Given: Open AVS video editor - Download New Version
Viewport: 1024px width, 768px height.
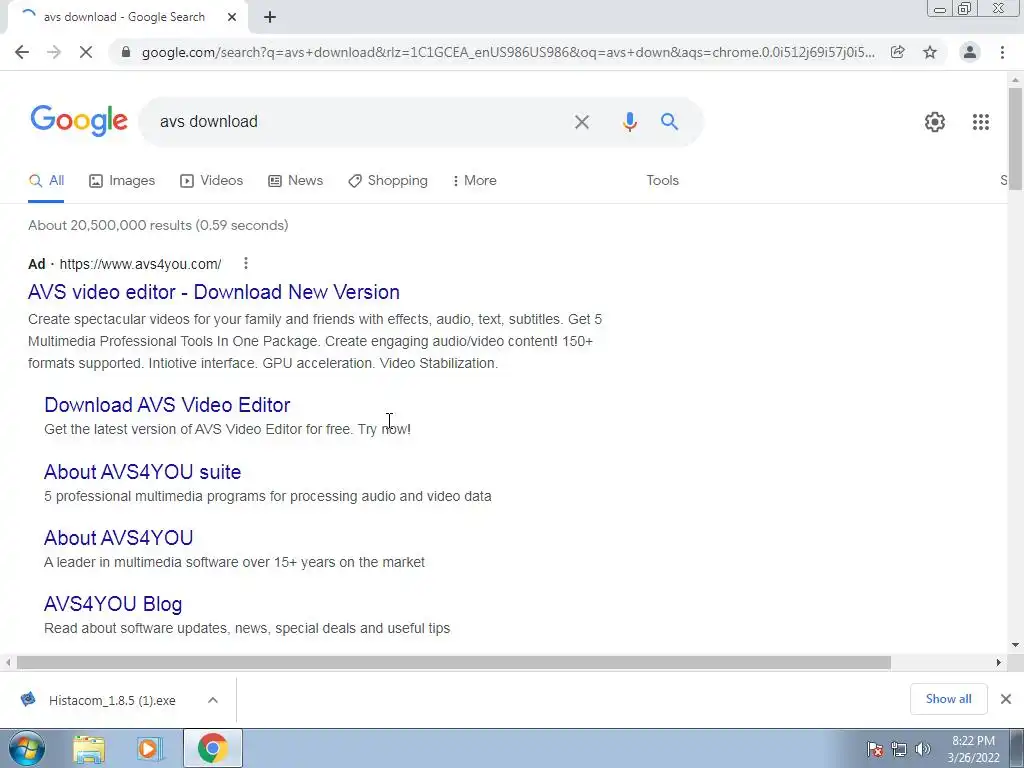Looking at the screenshot, I should point(214,292).
